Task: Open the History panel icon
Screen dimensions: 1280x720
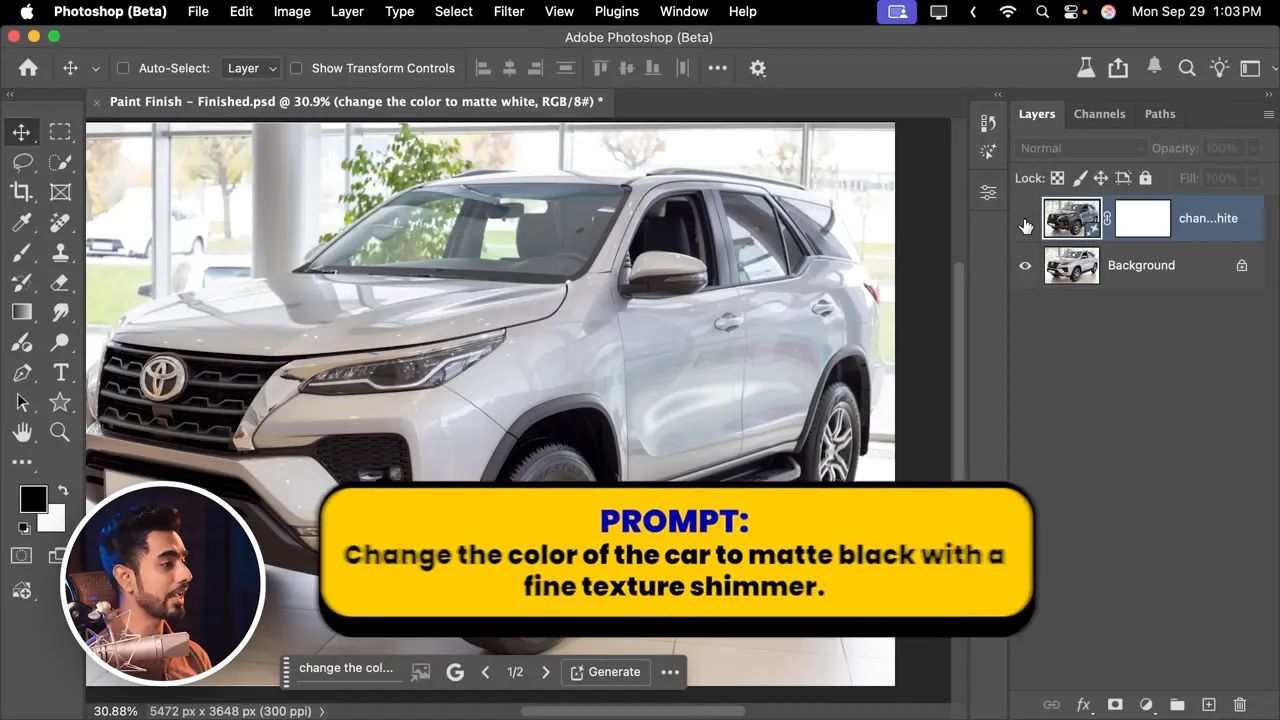Action: pos(988,122)
